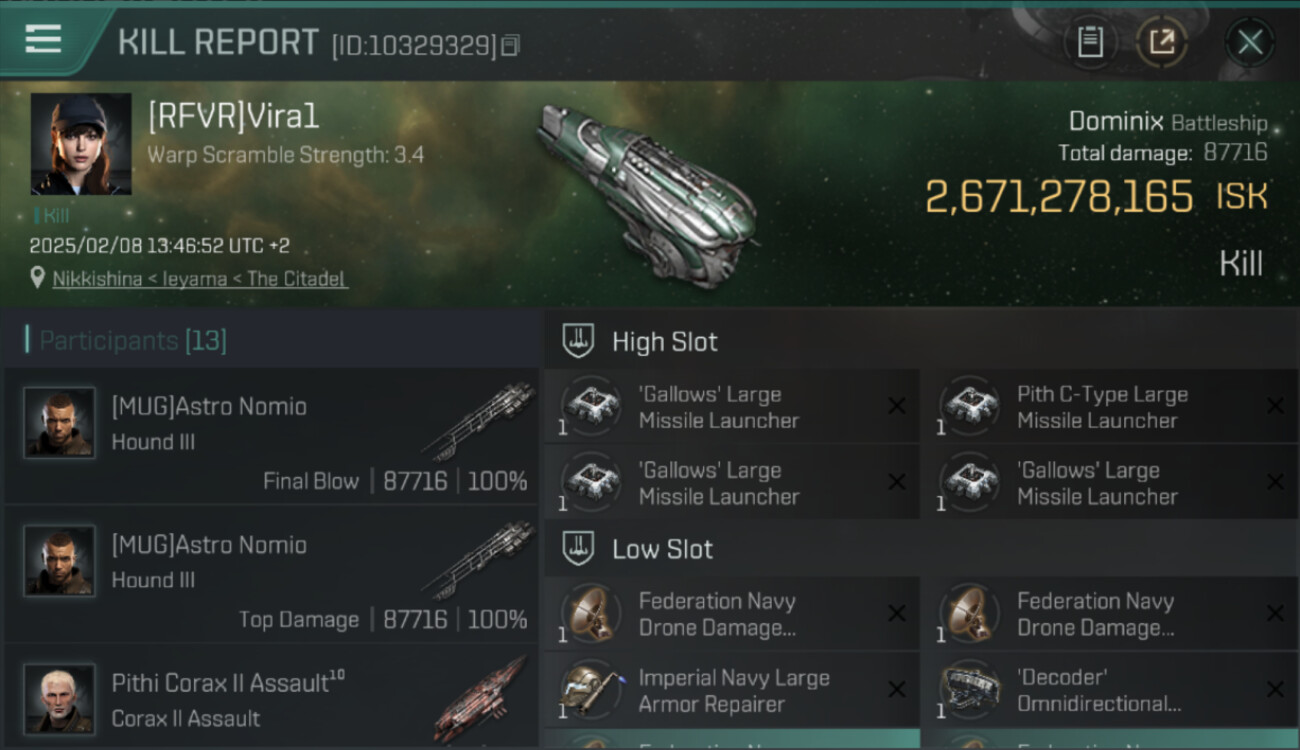1300x750 pixels.
Task: Copy the kill report ID icon
Action: tap(510, 45)
